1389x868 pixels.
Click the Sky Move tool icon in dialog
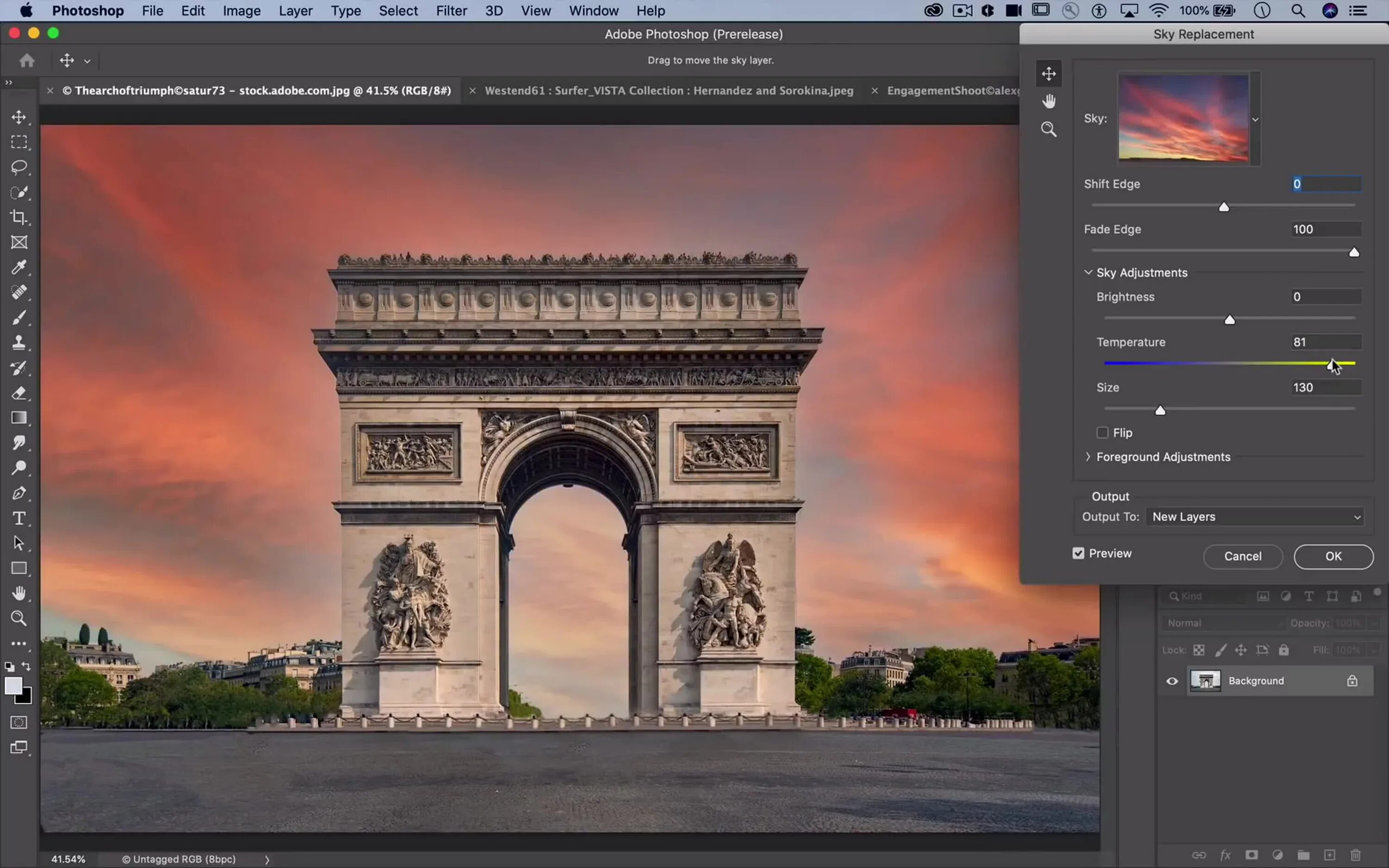pos(1049,74)
